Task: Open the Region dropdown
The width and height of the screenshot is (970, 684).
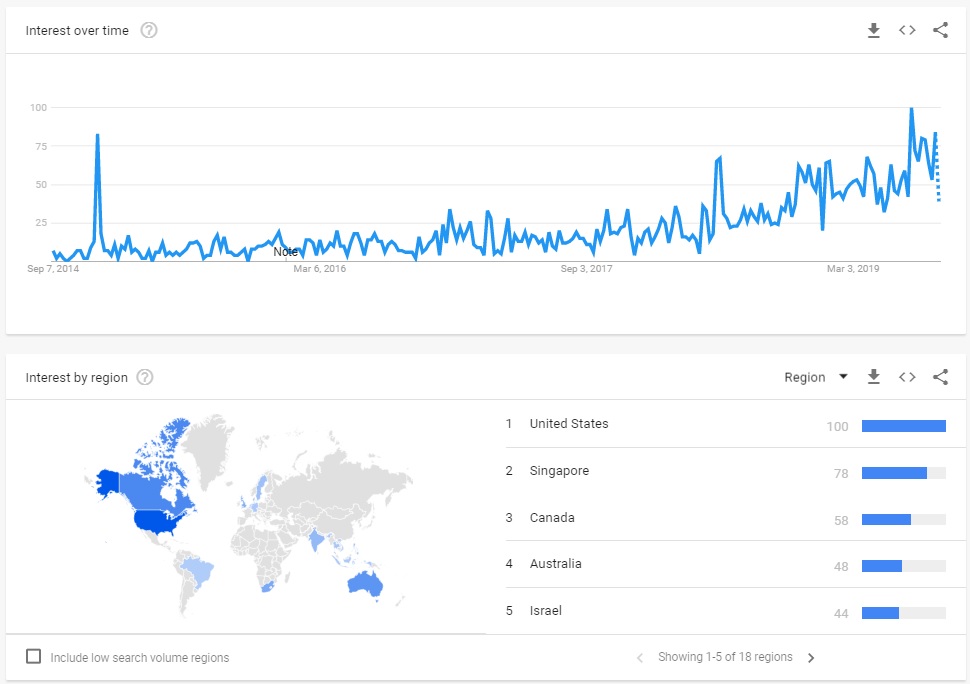Action: (x=815, y=377)
